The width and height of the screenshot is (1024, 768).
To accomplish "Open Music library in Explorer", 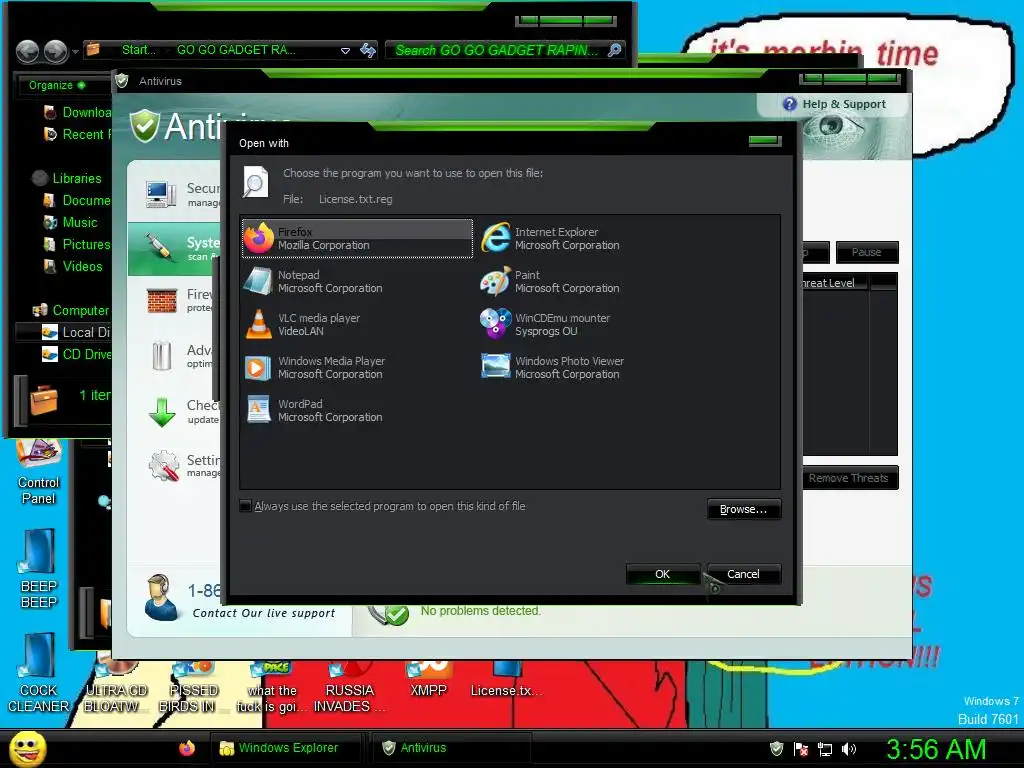I will [x=71, y=223].
